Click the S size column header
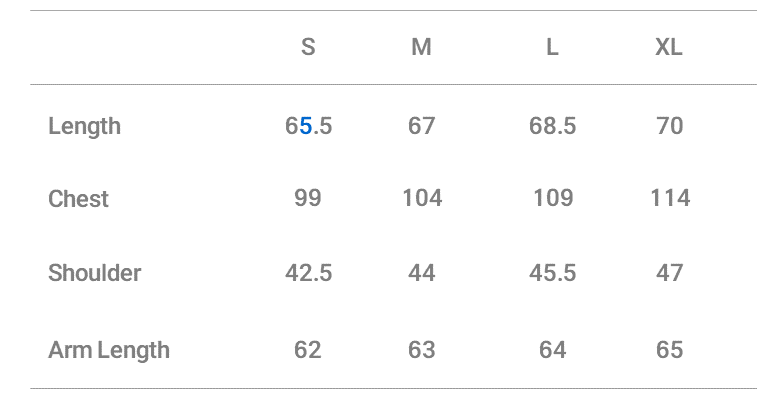 (x=308, y=48)
